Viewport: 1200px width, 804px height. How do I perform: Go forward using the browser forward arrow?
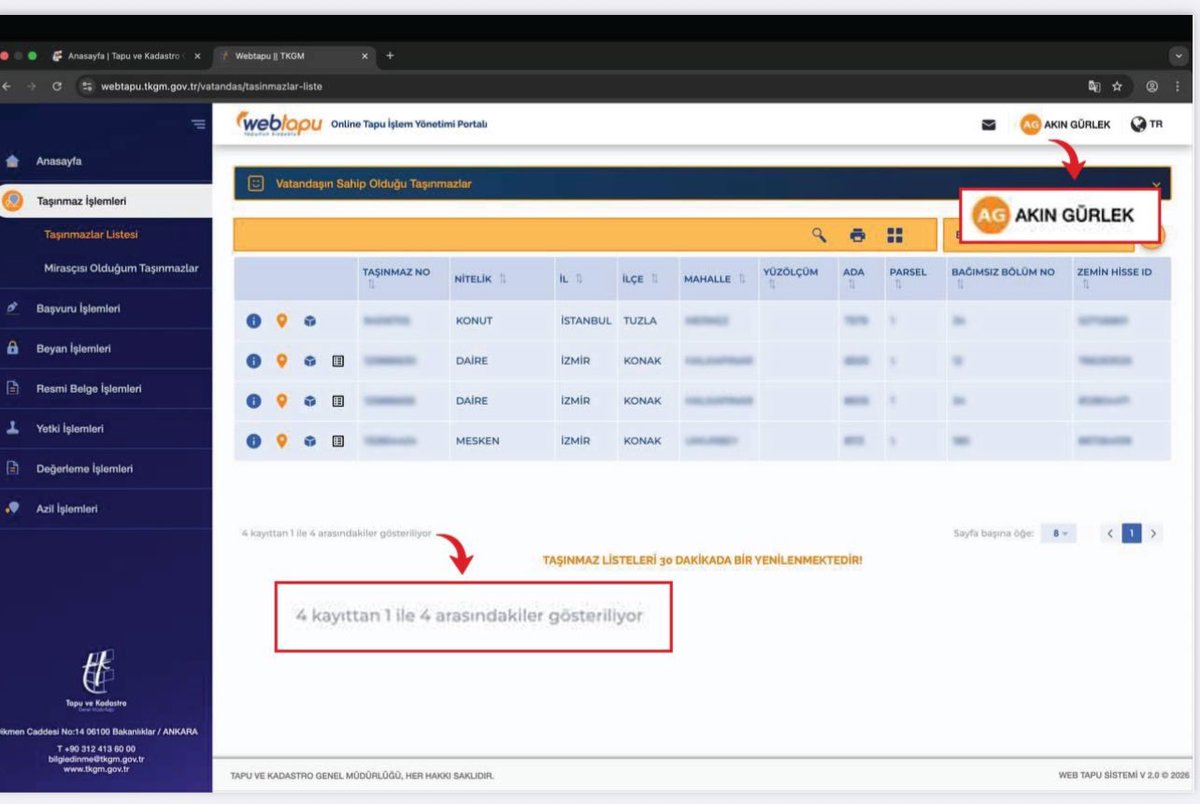[x=31, y=87]
